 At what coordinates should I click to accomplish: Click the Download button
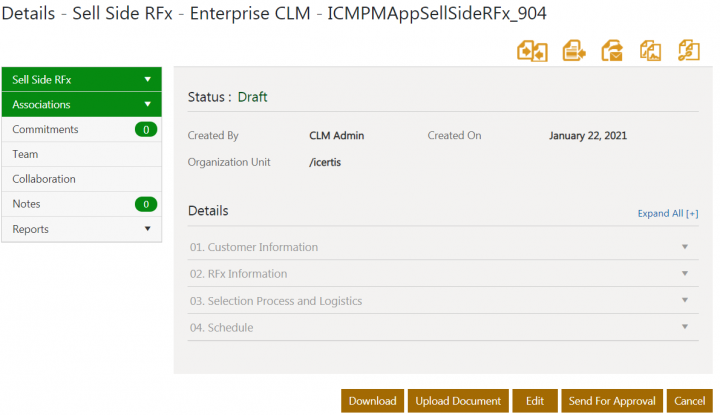372,401
